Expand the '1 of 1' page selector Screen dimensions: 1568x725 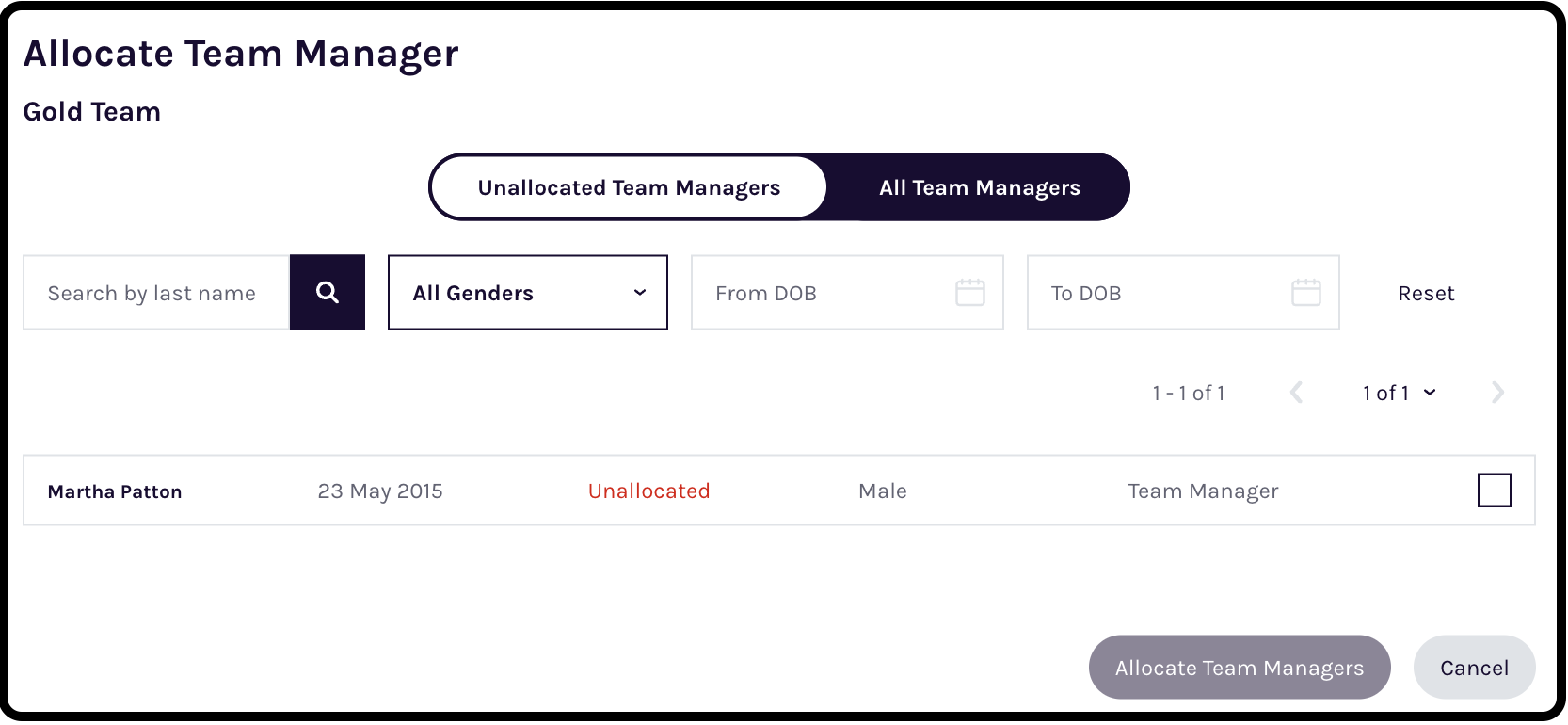[1400, 393]
